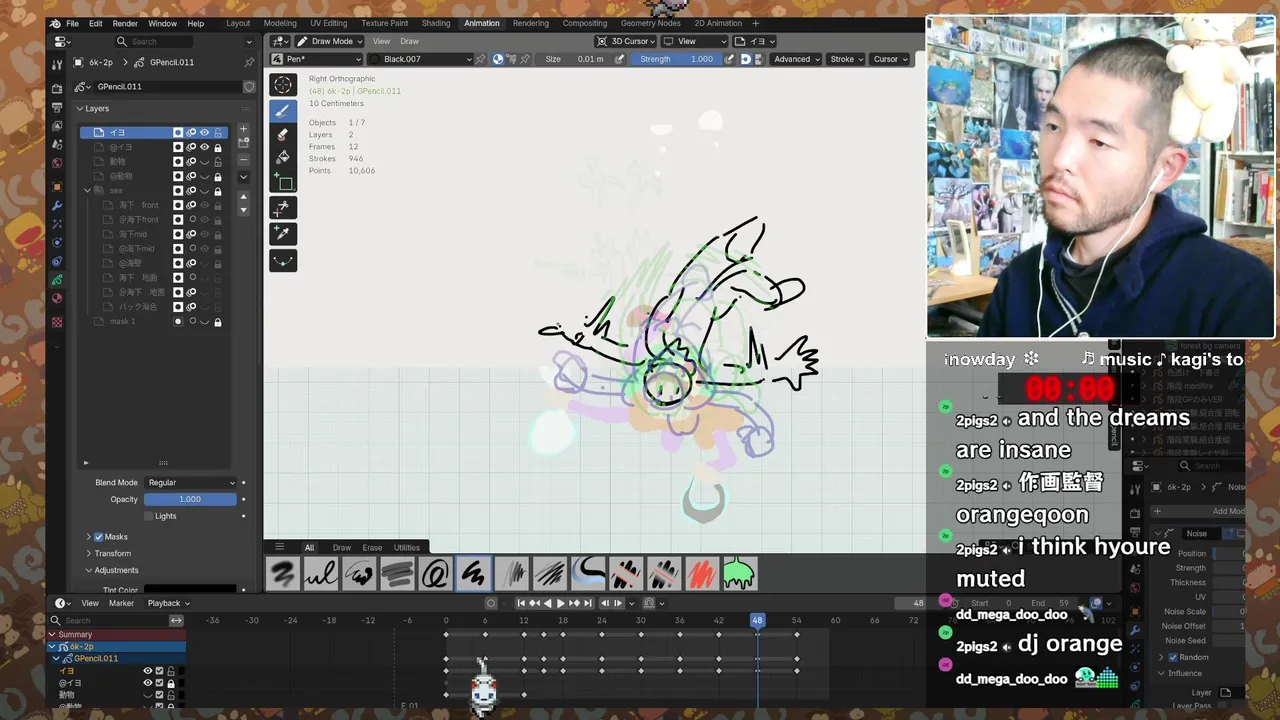Select the Interpolate tool
Viewport: 1280px width, 720px height.
(x=283, y=260)
